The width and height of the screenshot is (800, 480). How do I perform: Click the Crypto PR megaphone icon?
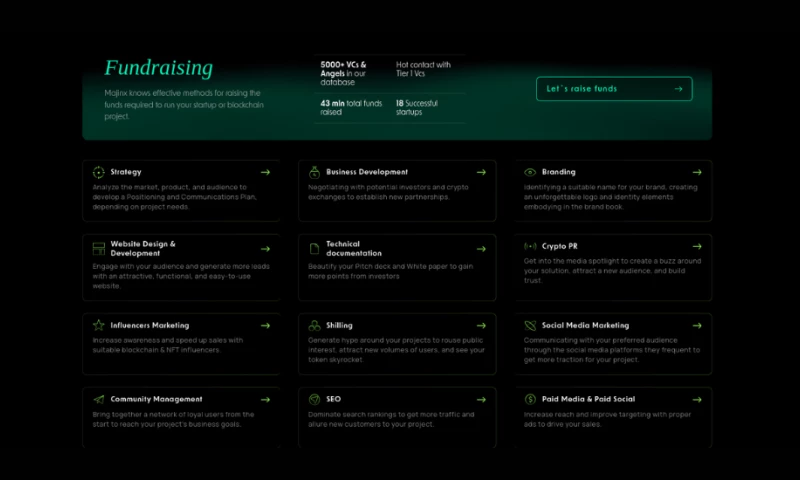(530, 246)
